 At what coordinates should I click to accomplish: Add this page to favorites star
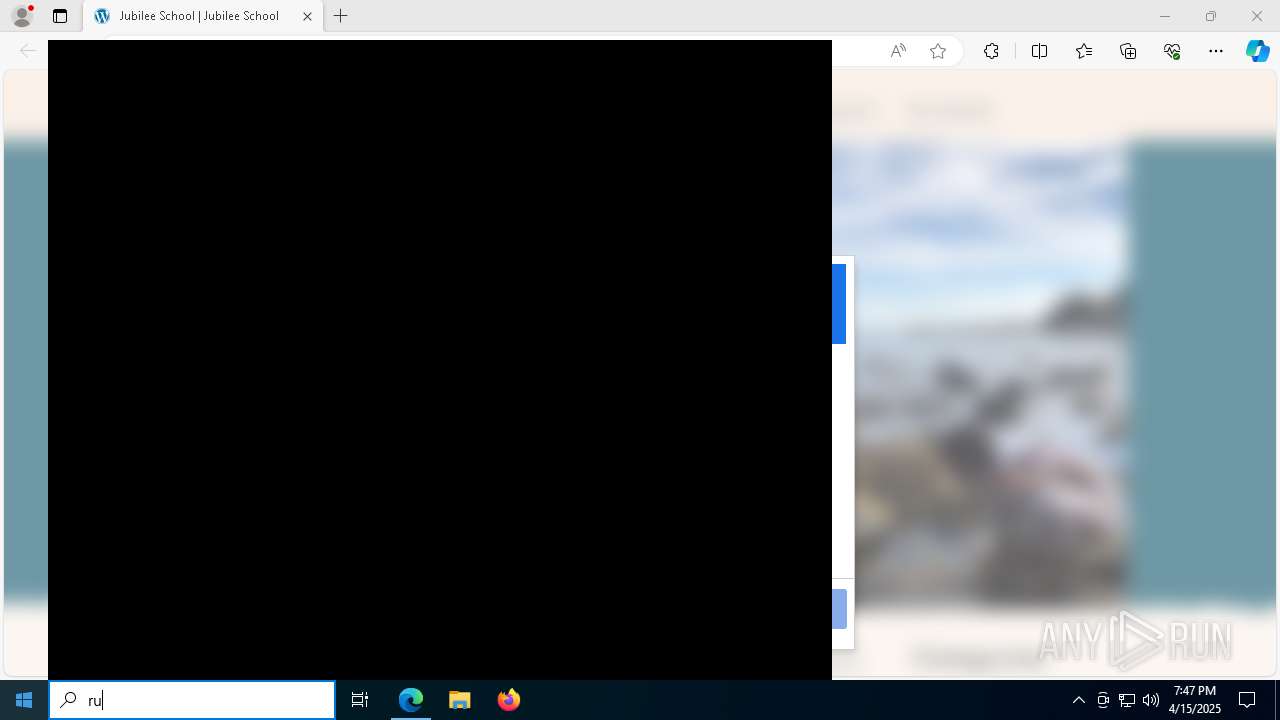coord(938,51)
